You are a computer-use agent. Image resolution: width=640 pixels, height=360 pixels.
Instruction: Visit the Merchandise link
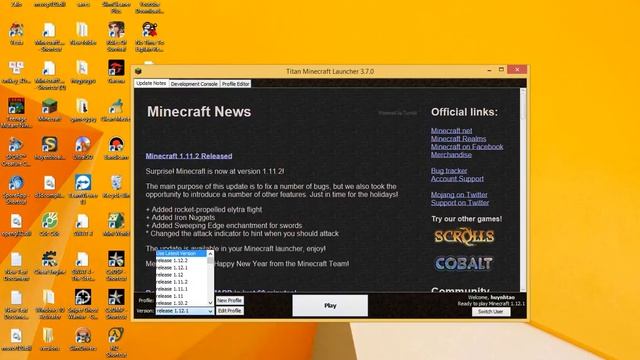click(x=451, y=155)
